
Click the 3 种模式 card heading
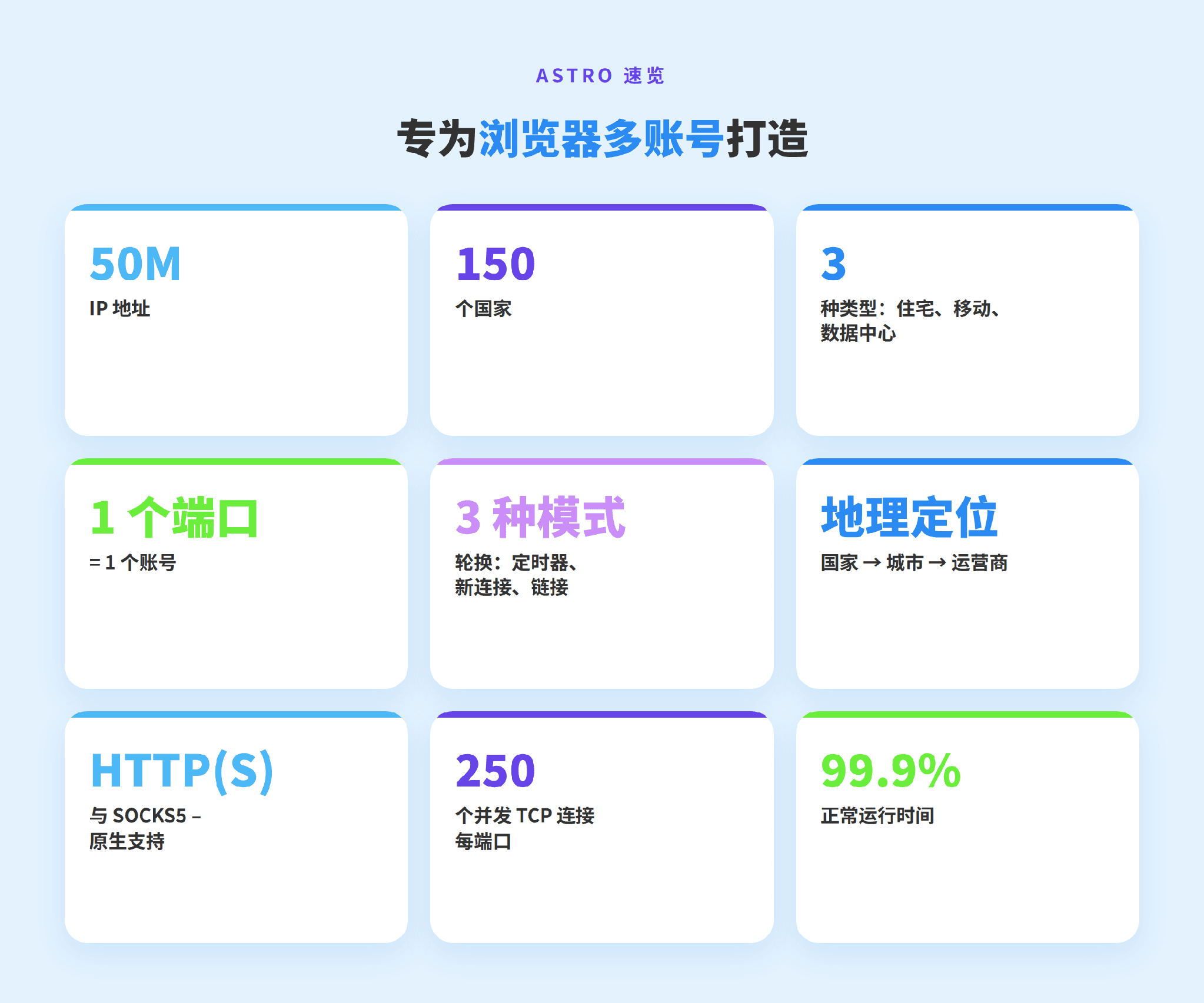(x=540, y=517)
